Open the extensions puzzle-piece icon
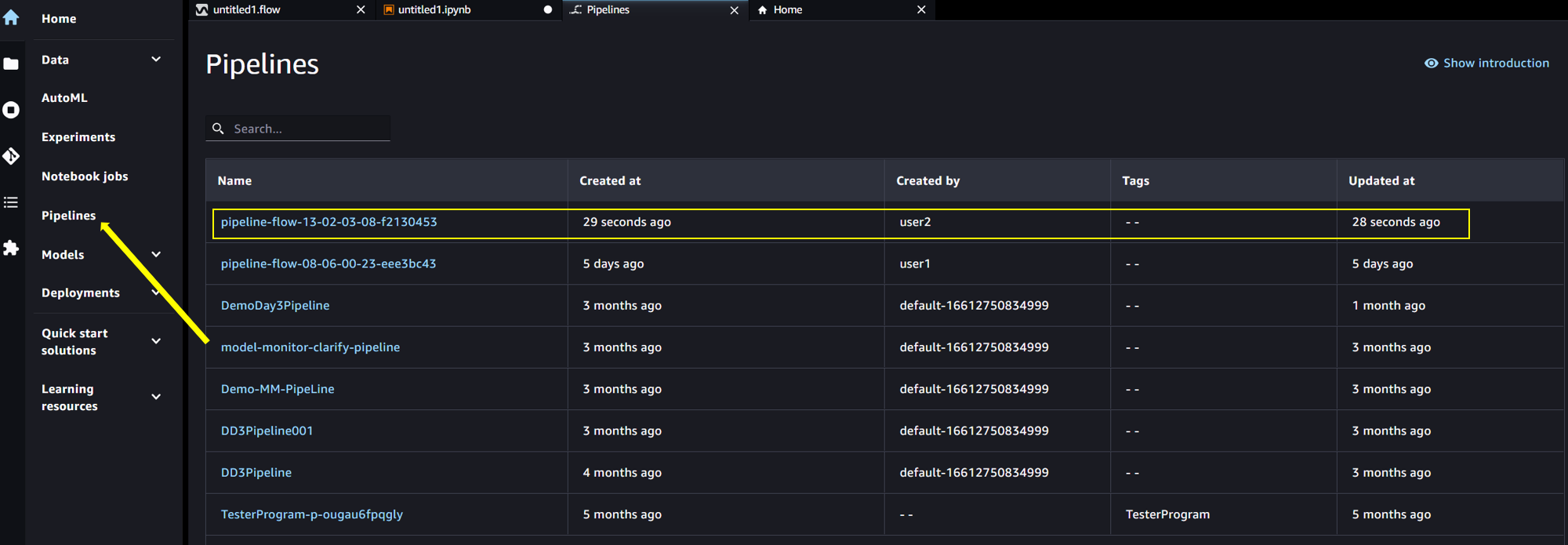Viewport: 1568px width, 545px height. [11, 248]
